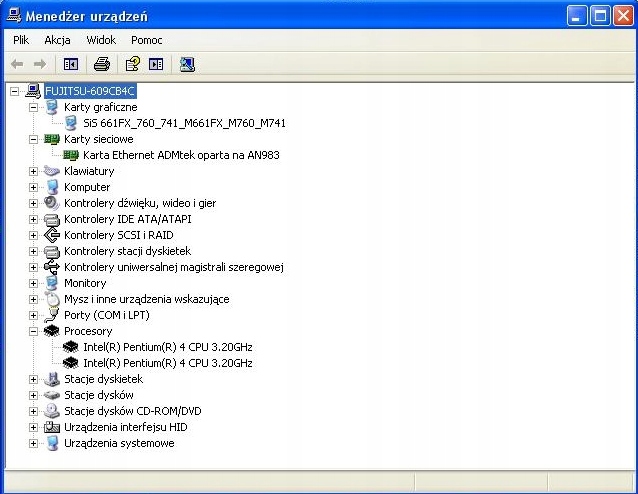Screen dimensions: 638x494
Task: Collapse the Karty sieciowe branch
Action: (33, 140)
